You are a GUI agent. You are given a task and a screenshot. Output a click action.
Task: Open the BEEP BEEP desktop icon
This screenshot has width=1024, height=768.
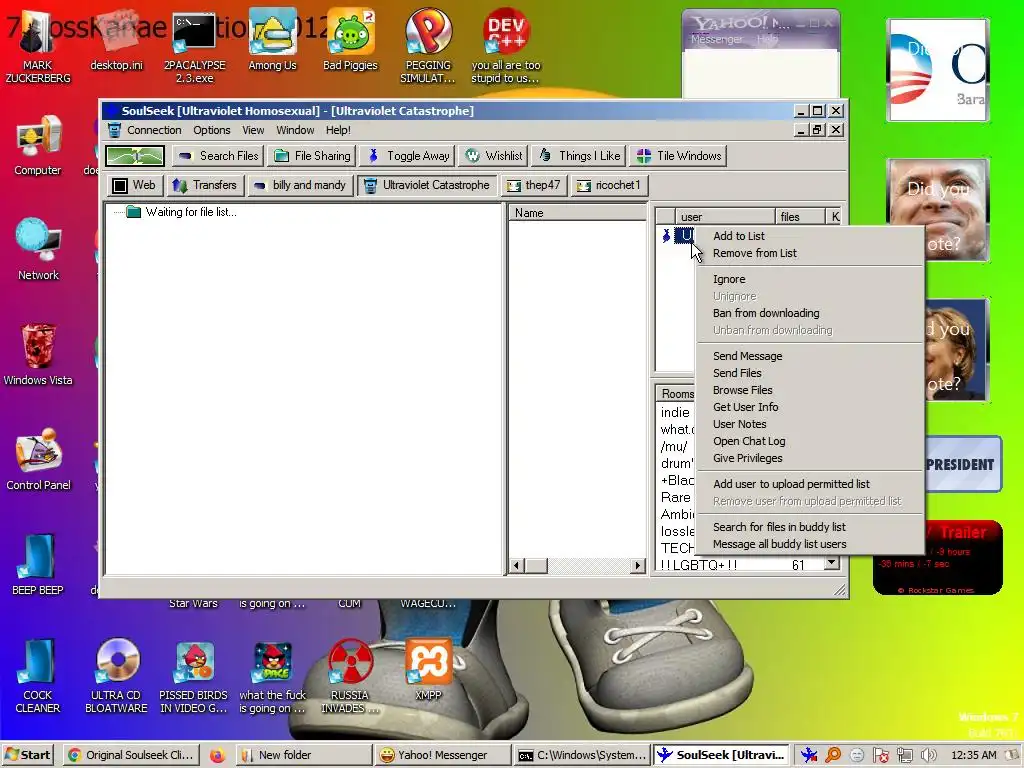tap(38, 565)
